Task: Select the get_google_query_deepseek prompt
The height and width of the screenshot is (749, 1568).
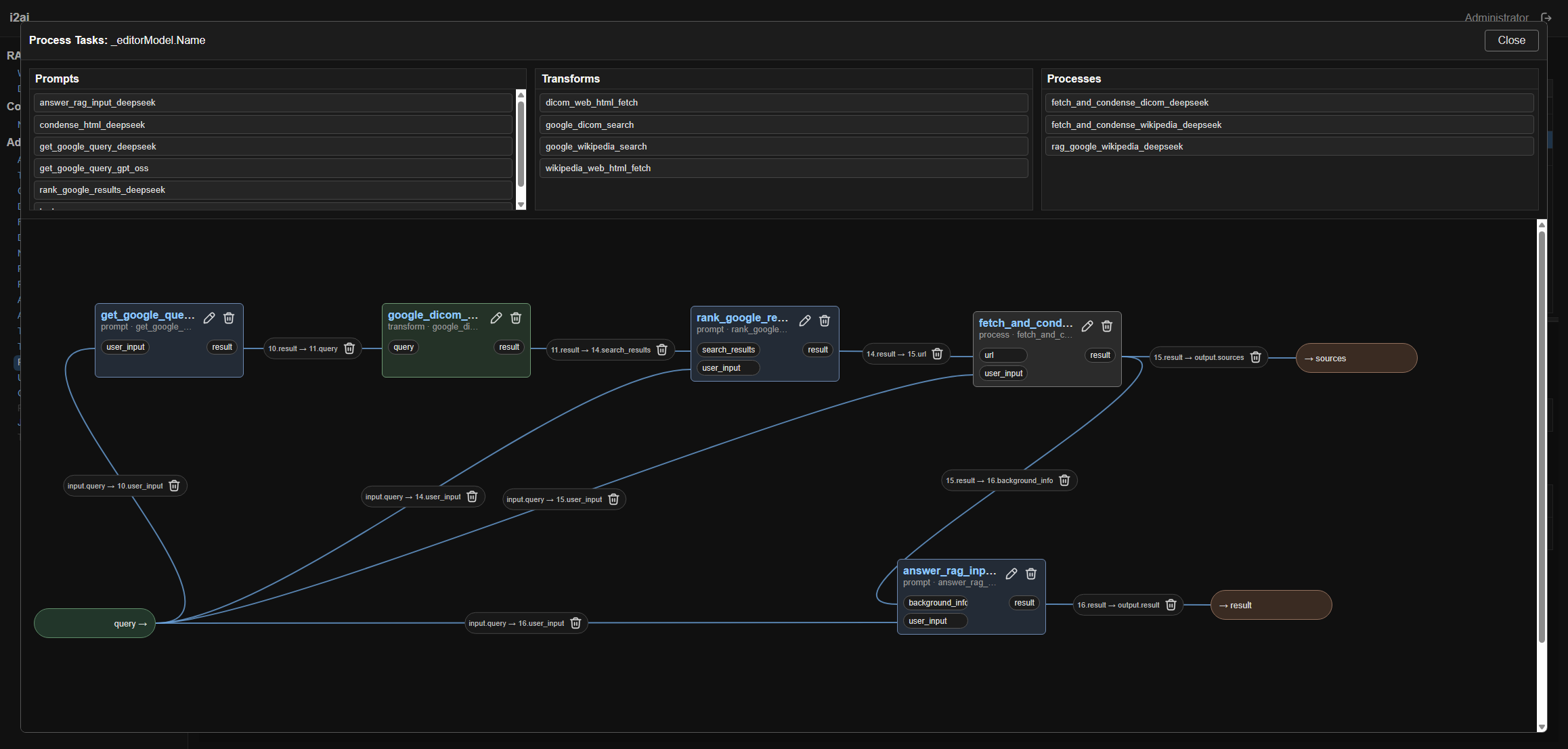Action: (x=273, y=146)
